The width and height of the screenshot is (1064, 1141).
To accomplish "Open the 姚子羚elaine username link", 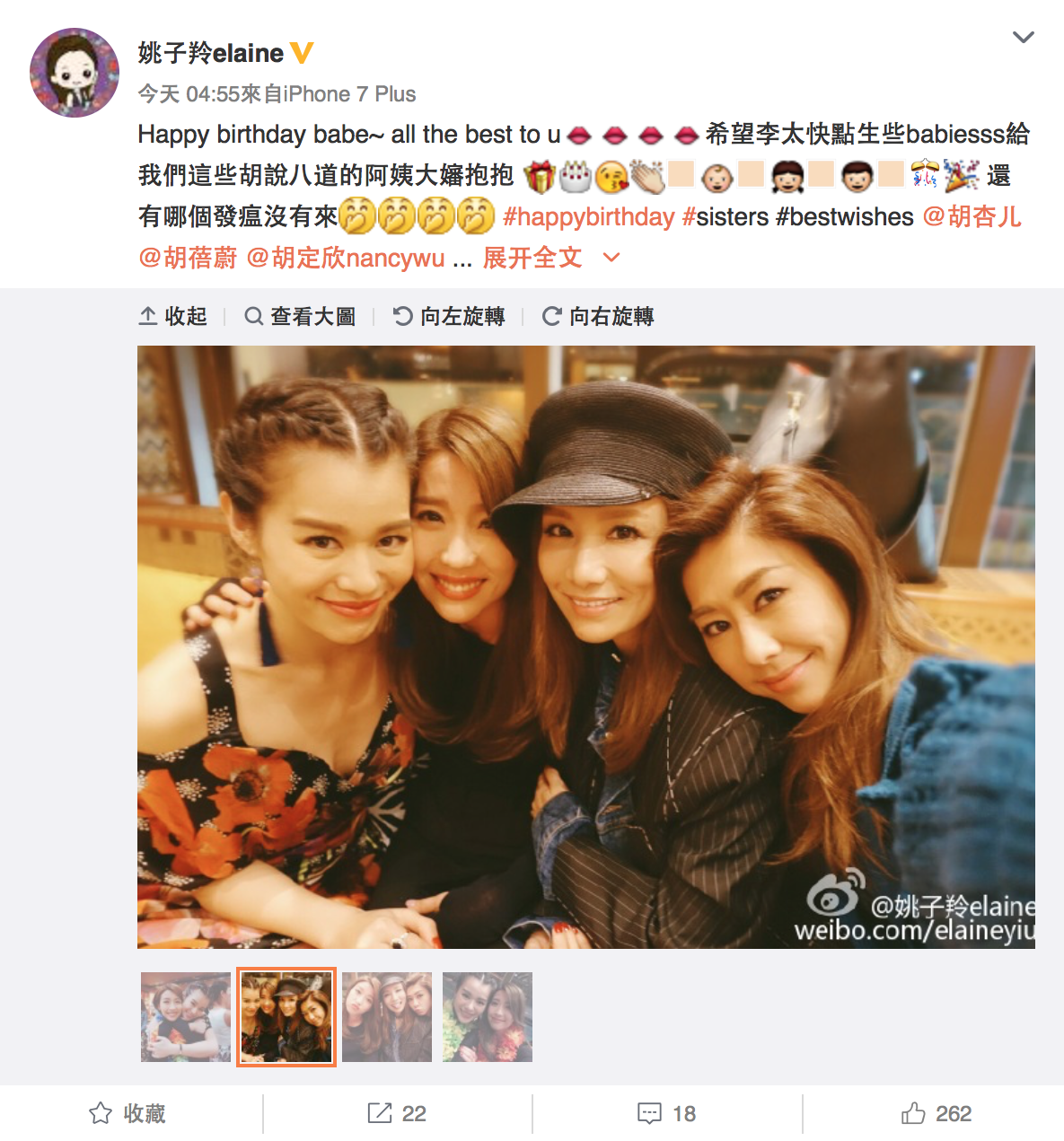I will (x=211, y=53).
